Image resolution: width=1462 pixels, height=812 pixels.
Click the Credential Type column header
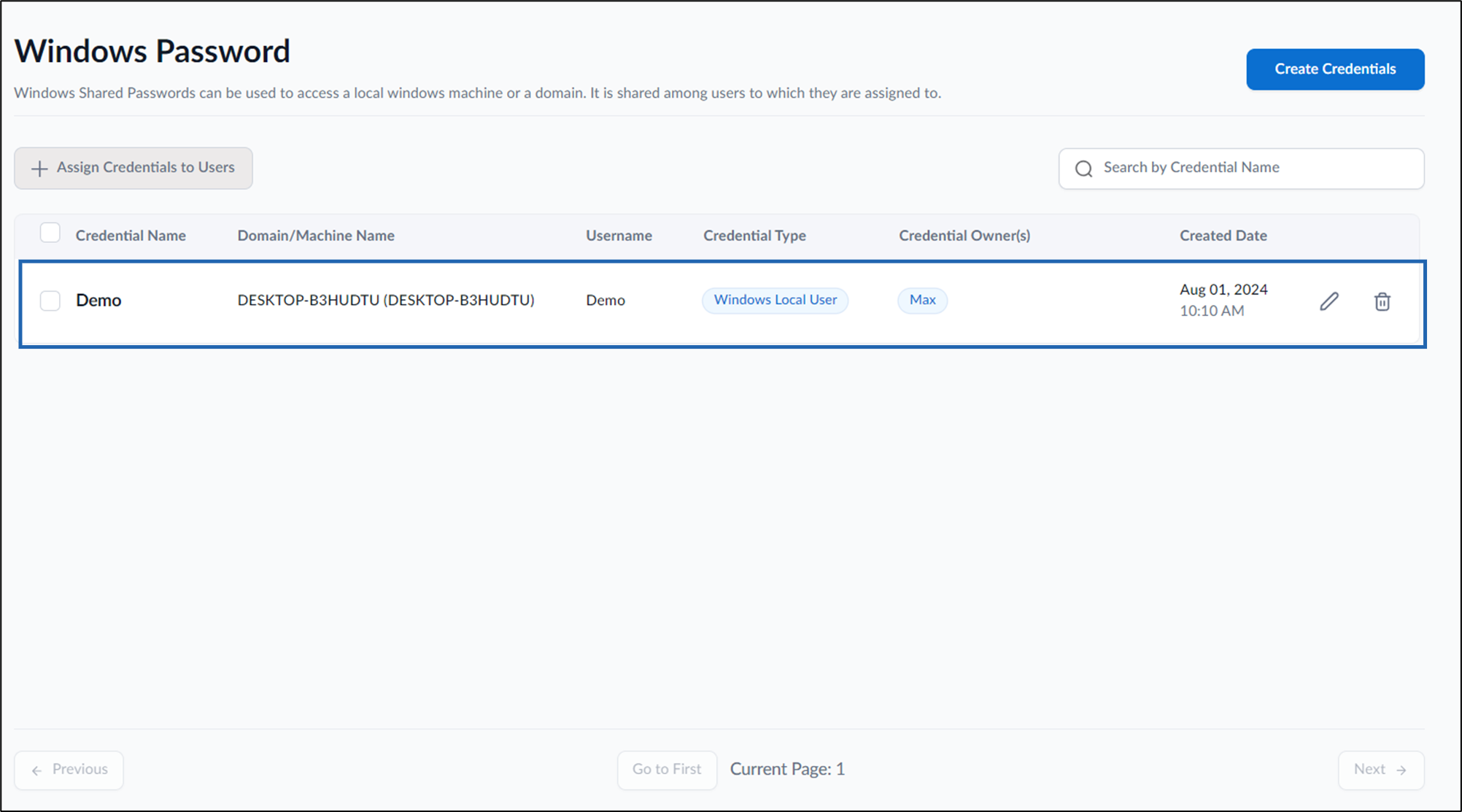[x=754, y=236]
